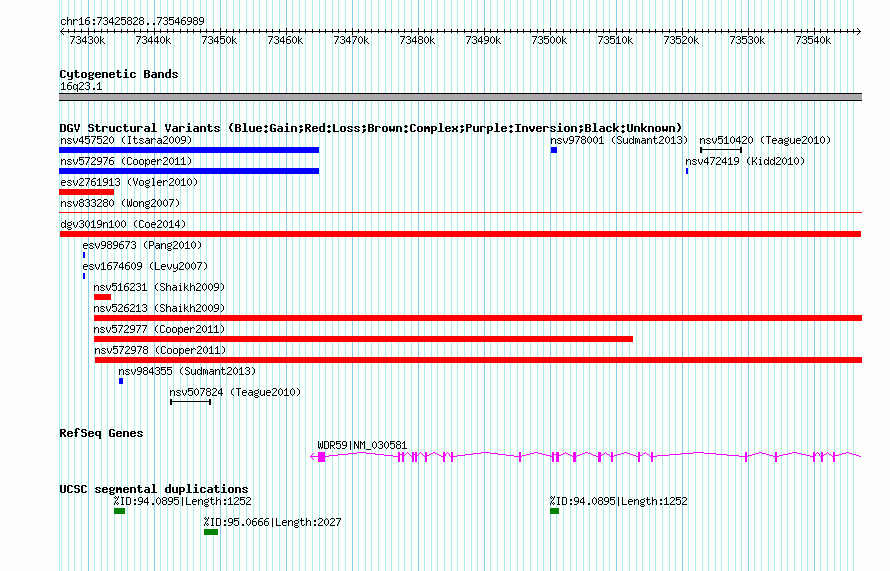This screenshot has width=890, height=571.
Task: Click the 16q23.1 cytogenetic band bar
Action: pyautogui.click(x=460, y=97)
